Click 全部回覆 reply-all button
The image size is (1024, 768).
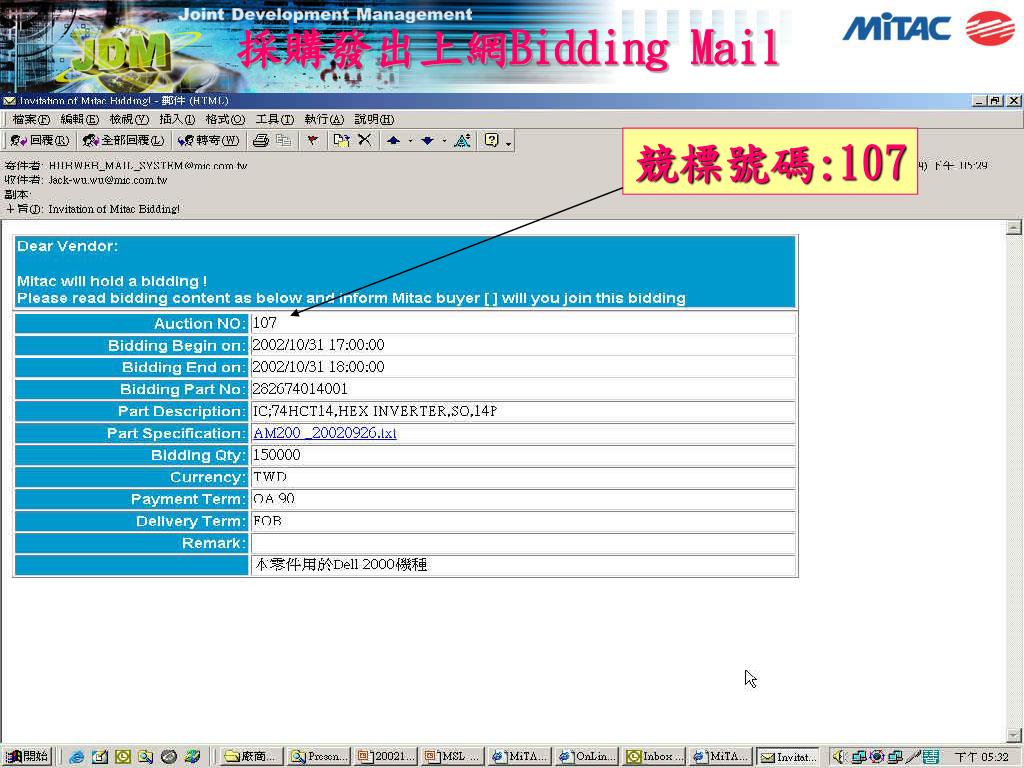point(123,140)
